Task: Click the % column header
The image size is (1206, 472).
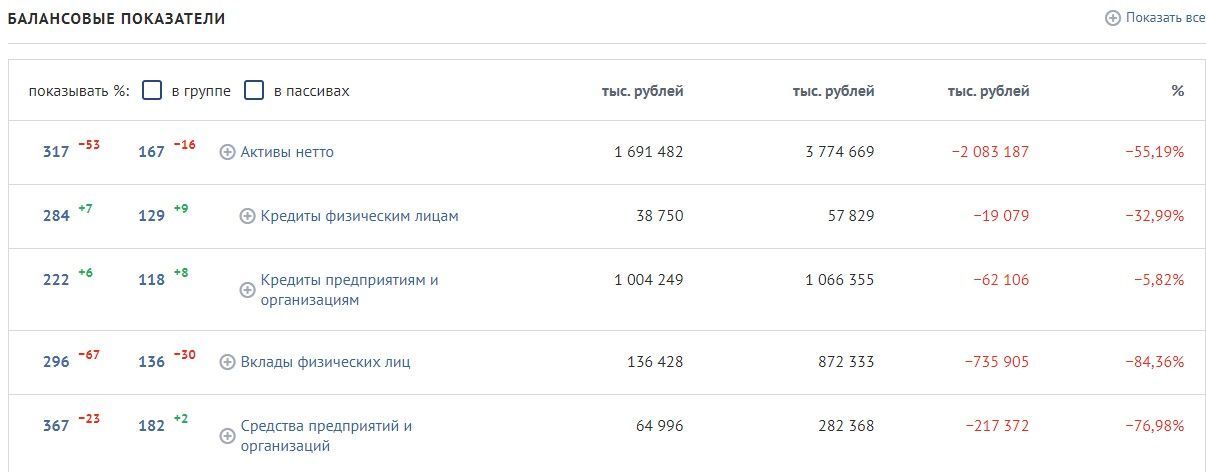Action: [x=1178, y=91]
